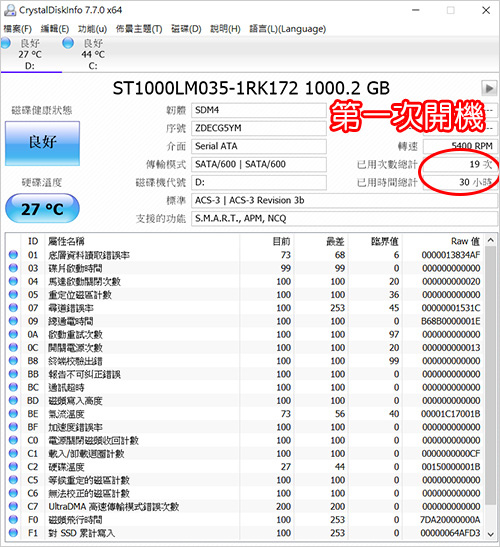Click the power on count field 19 次

tap(460, 164)
